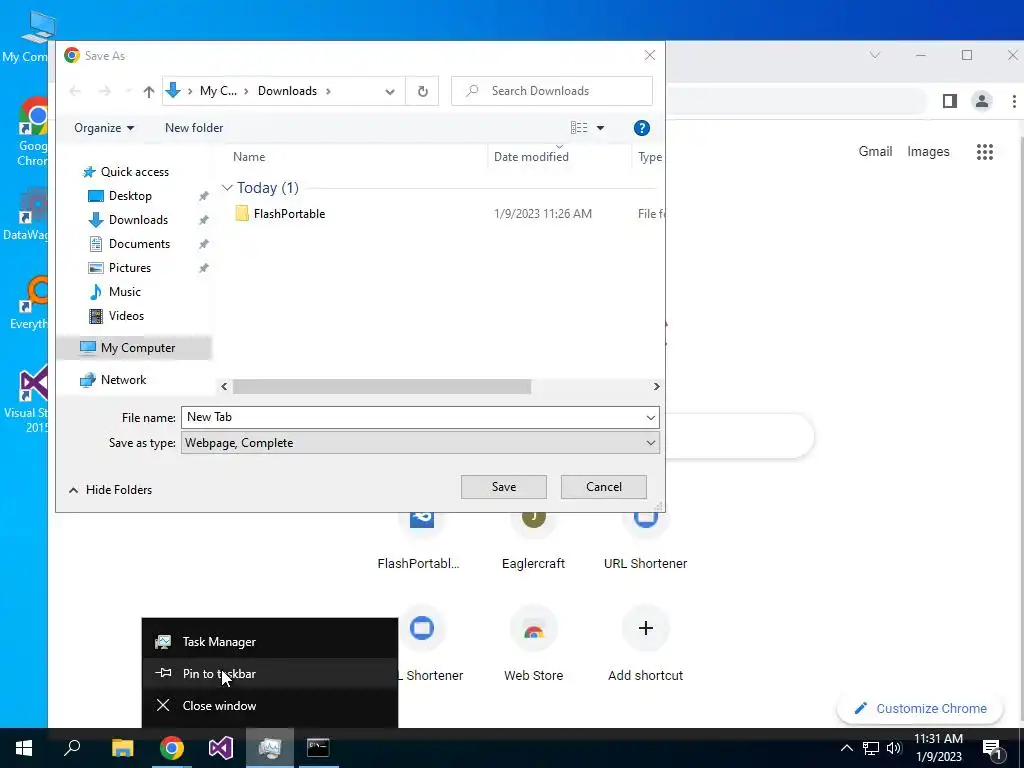This screenshot has width=1024, height=768.
Task: Click the network icon in system tray
Action: click(x=871, y=748)
